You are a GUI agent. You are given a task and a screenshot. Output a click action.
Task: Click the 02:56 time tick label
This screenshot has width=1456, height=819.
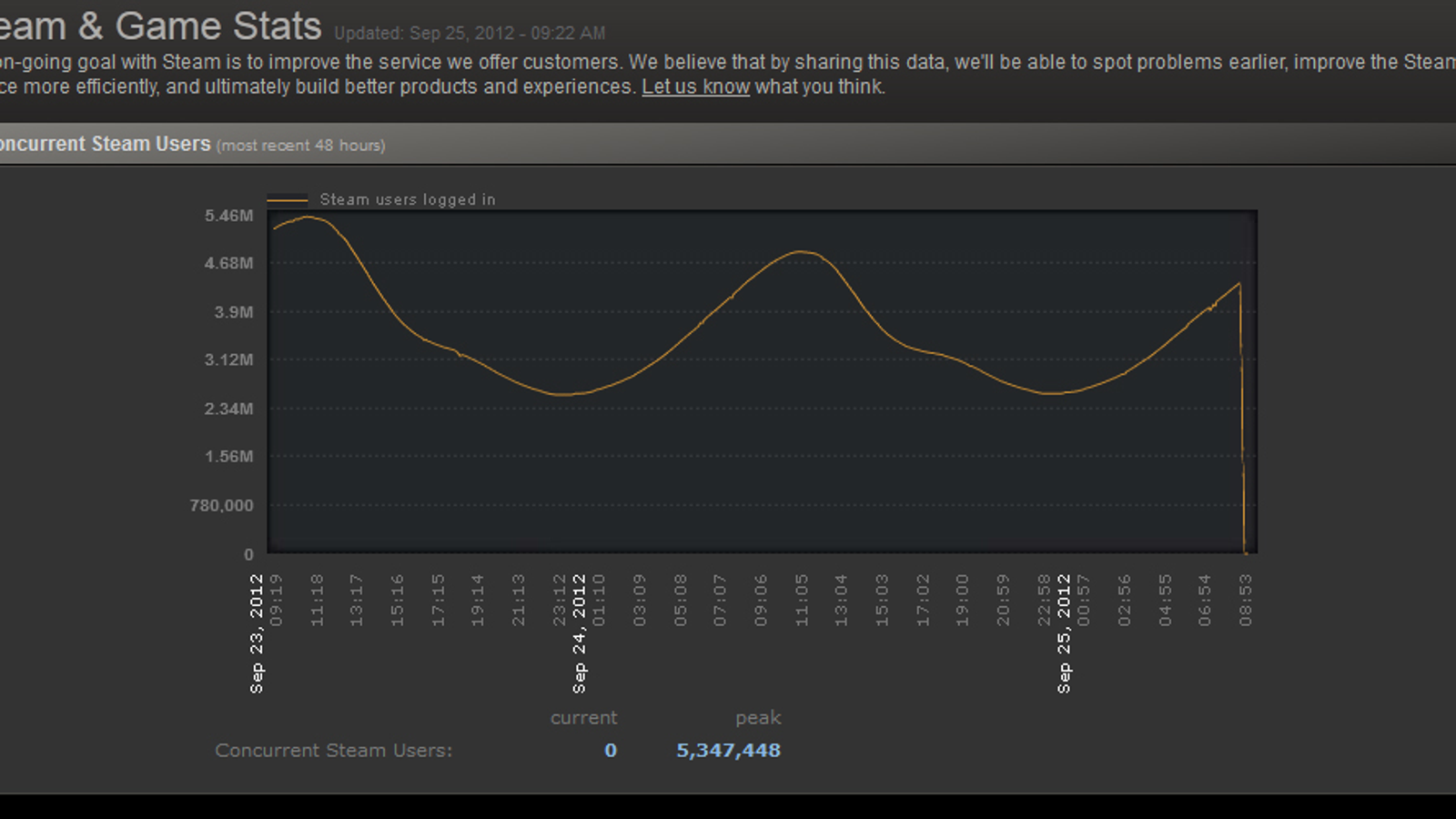pos(1125,600)
